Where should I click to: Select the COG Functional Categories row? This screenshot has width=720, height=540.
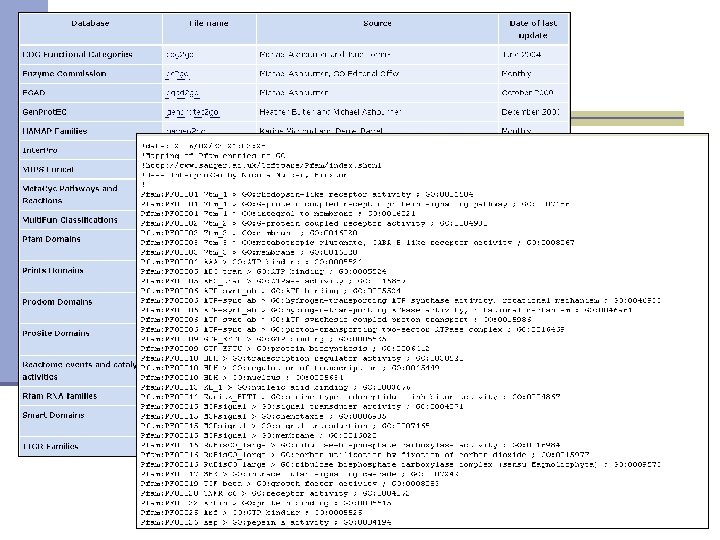(294, 55)
